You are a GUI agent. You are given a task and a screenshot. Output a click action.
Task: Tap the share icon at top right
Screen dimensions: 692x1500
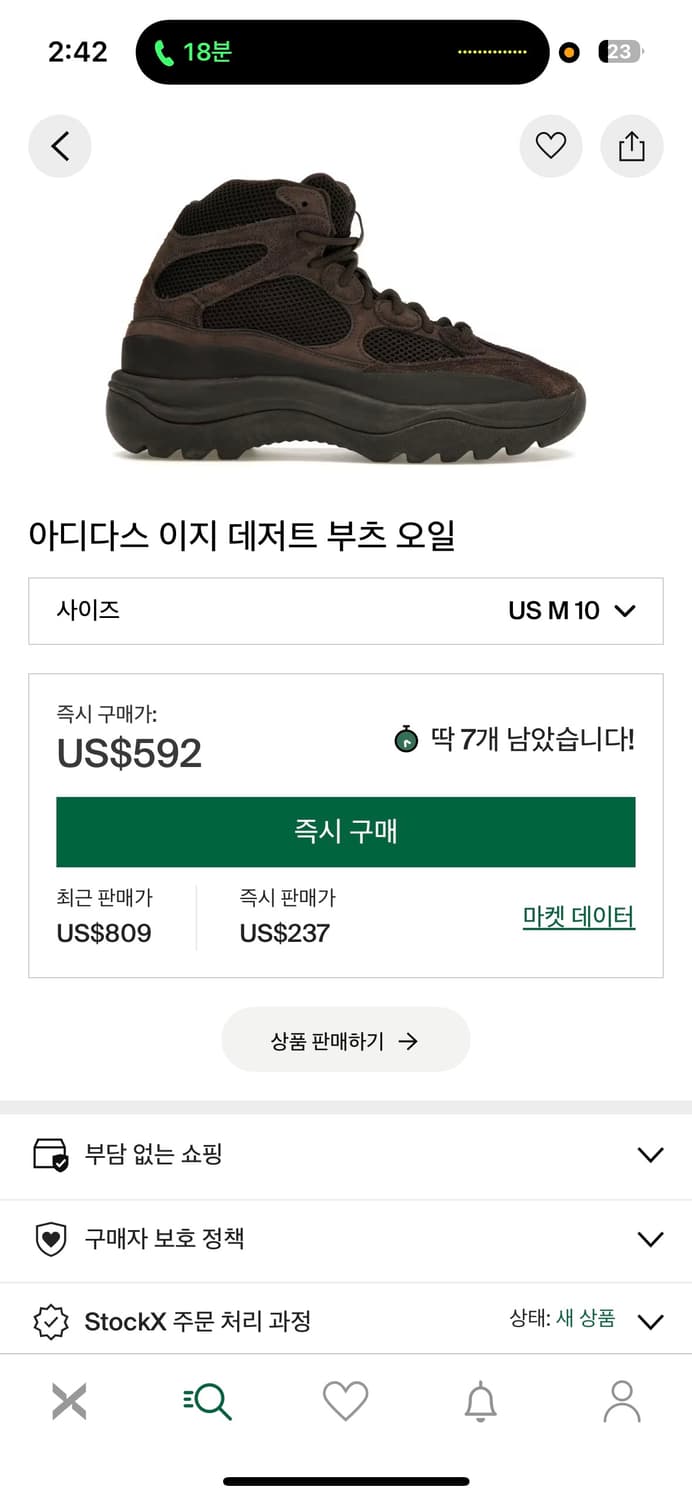(x=631, y=147)
